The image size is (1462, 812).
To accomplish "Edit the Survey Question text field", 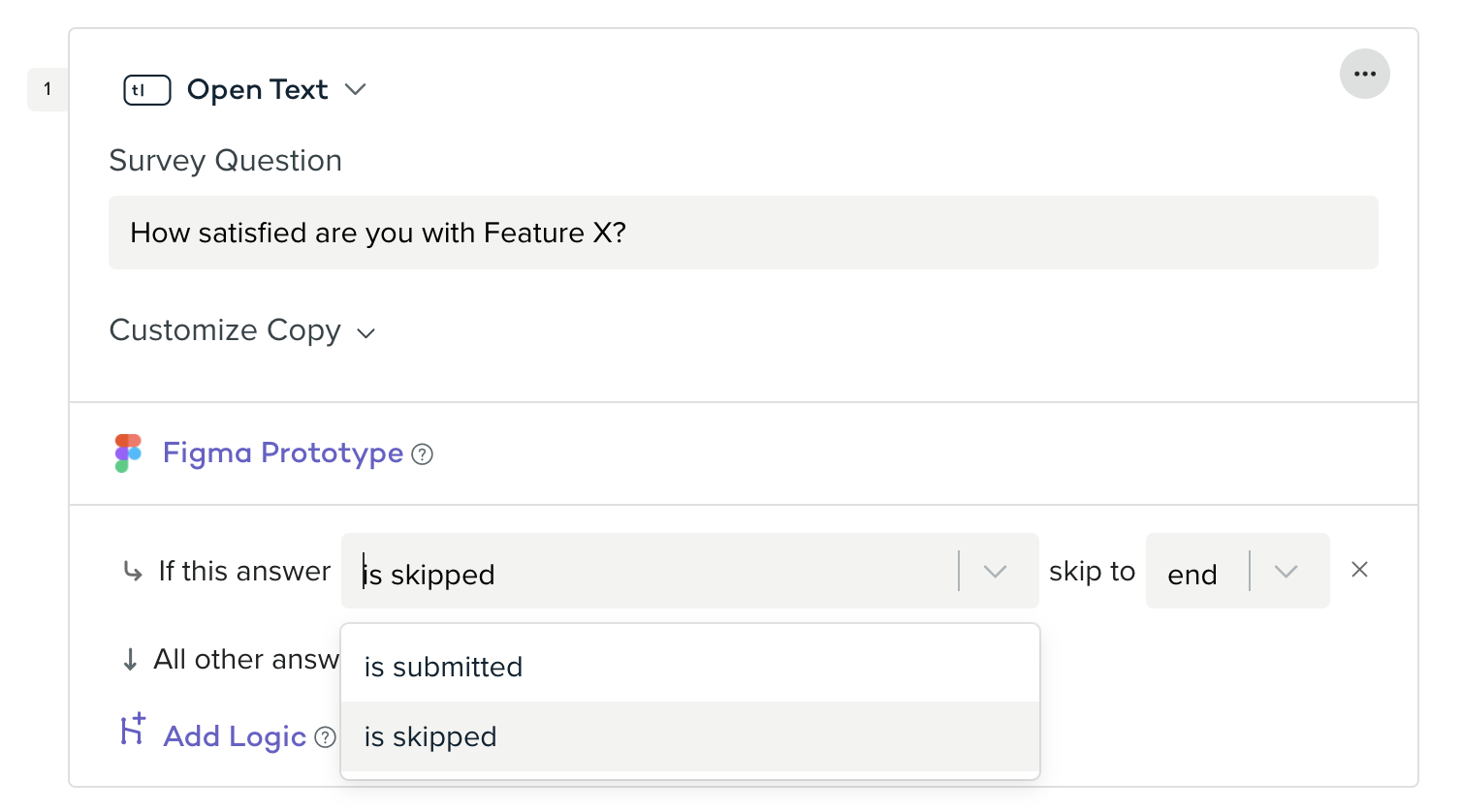I will click(743, 234).
